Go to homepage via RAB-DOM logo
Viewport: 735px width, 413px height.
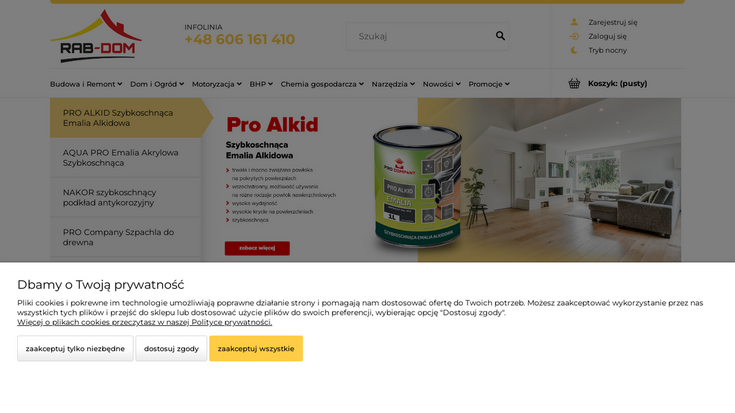tap(96, 36)
